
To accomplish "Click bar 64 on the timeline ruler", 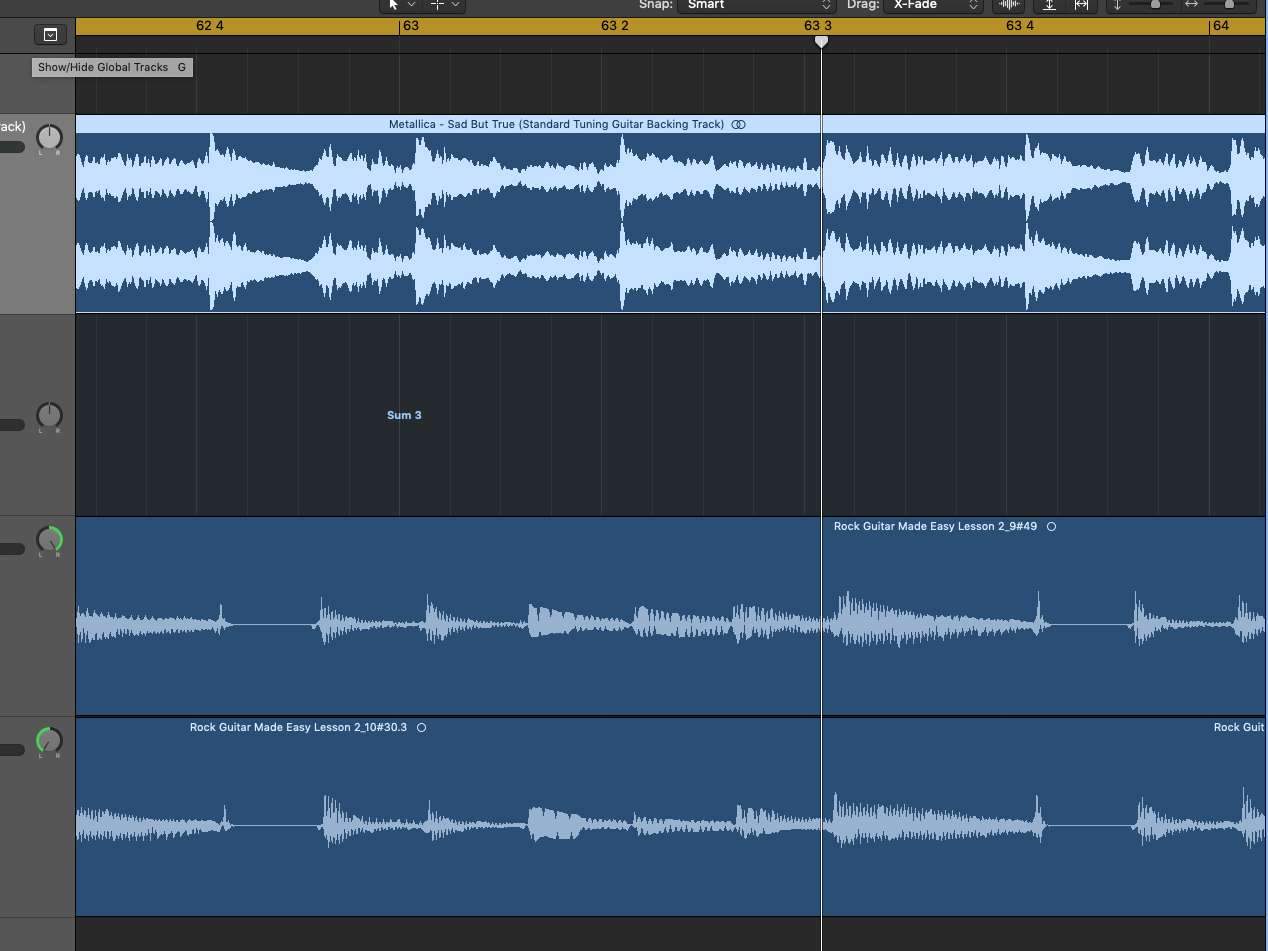I will coord(1220,26).
